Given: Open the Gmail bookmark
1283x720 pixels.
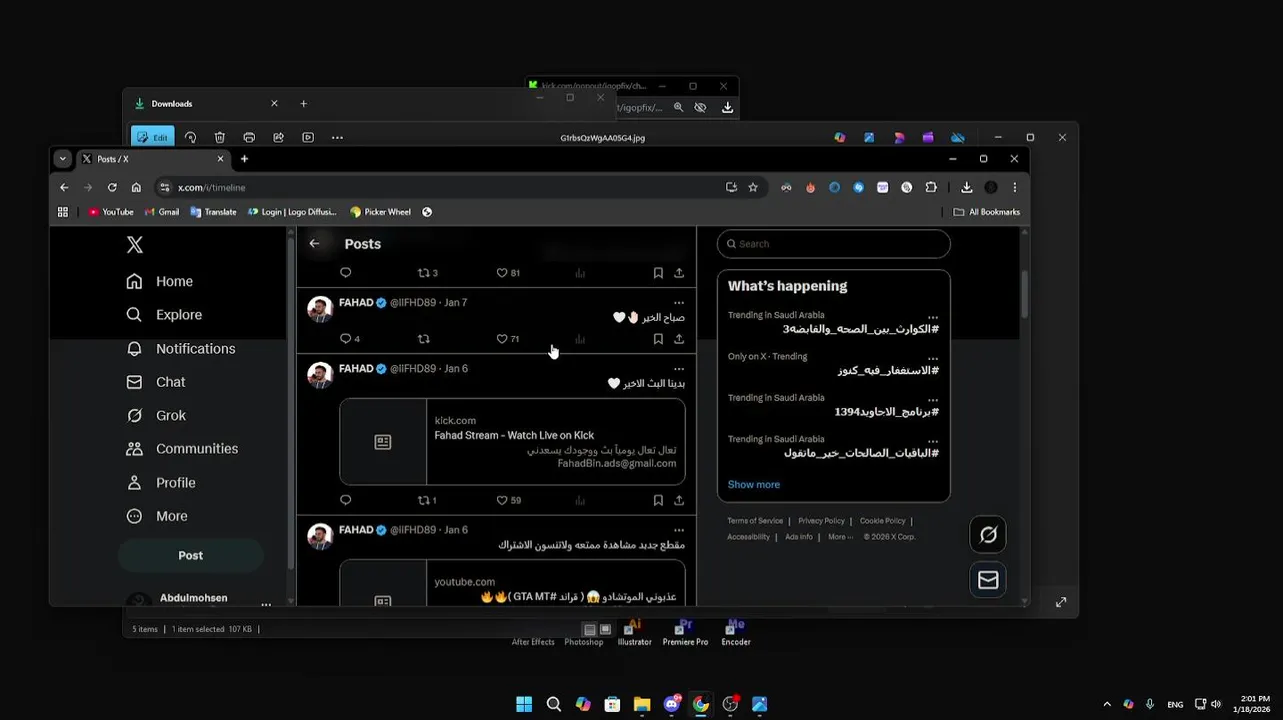Looking at the screenshot, I should pos(162,212).
